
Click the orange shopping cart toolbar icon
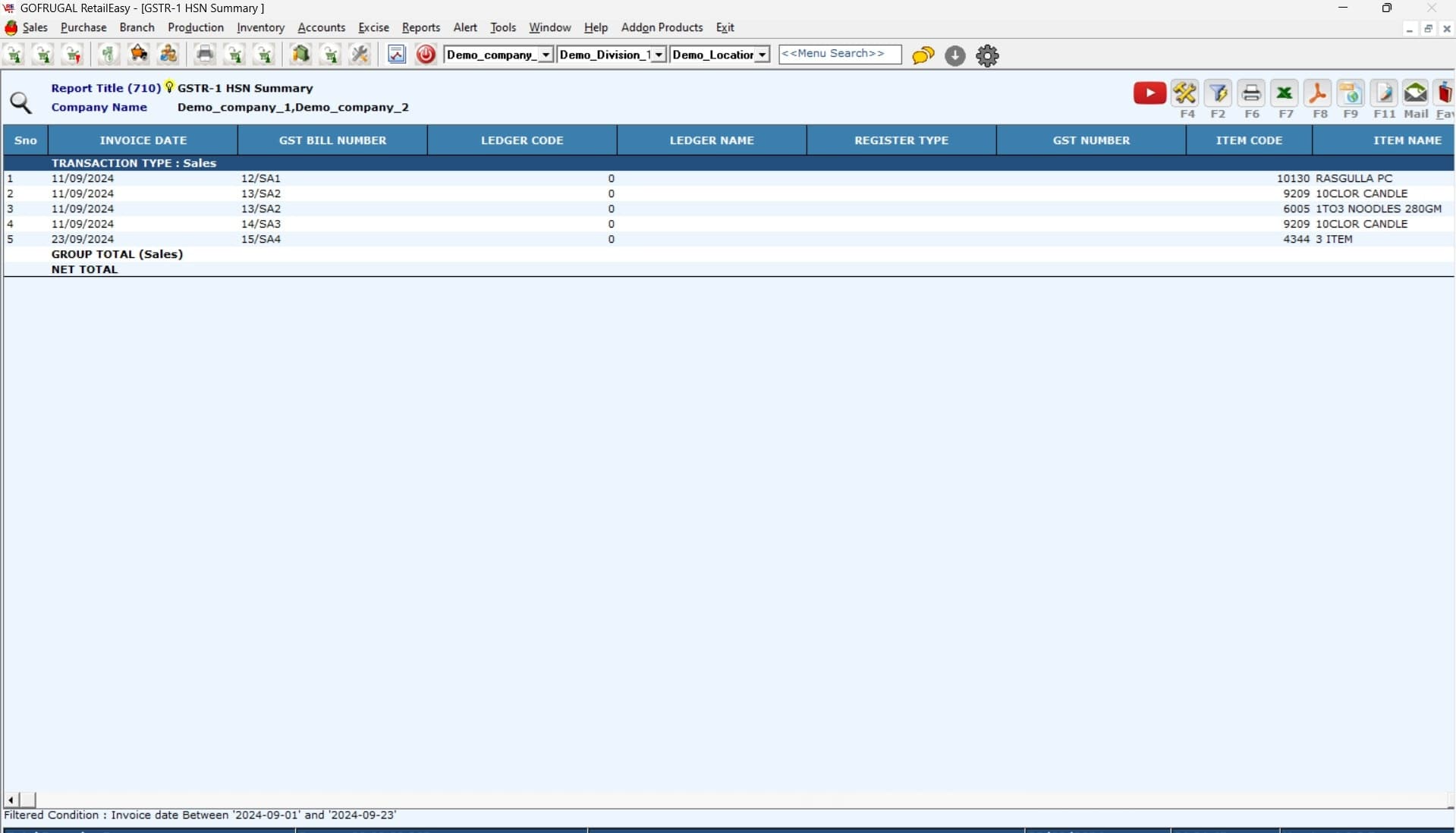point(138,55)
